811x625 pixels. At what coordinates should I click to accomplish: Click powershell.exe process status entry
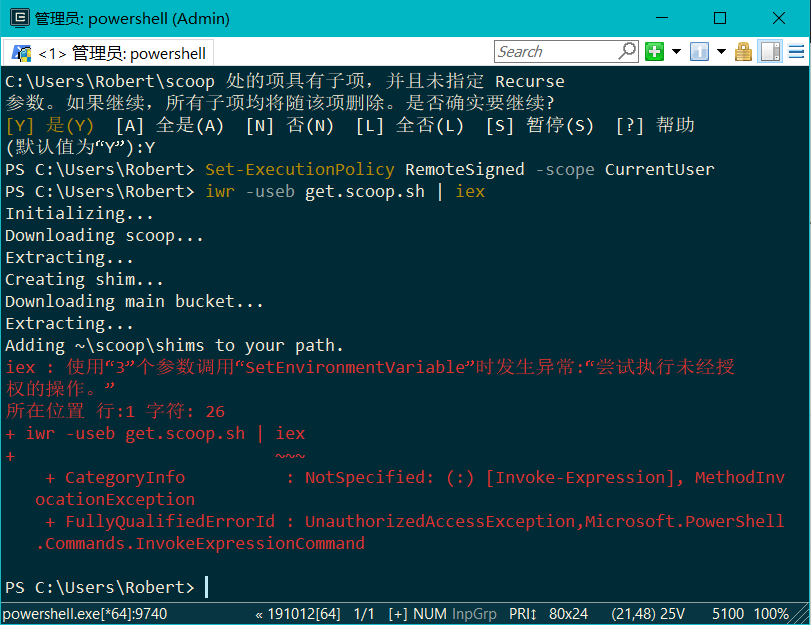click(85, 614)
